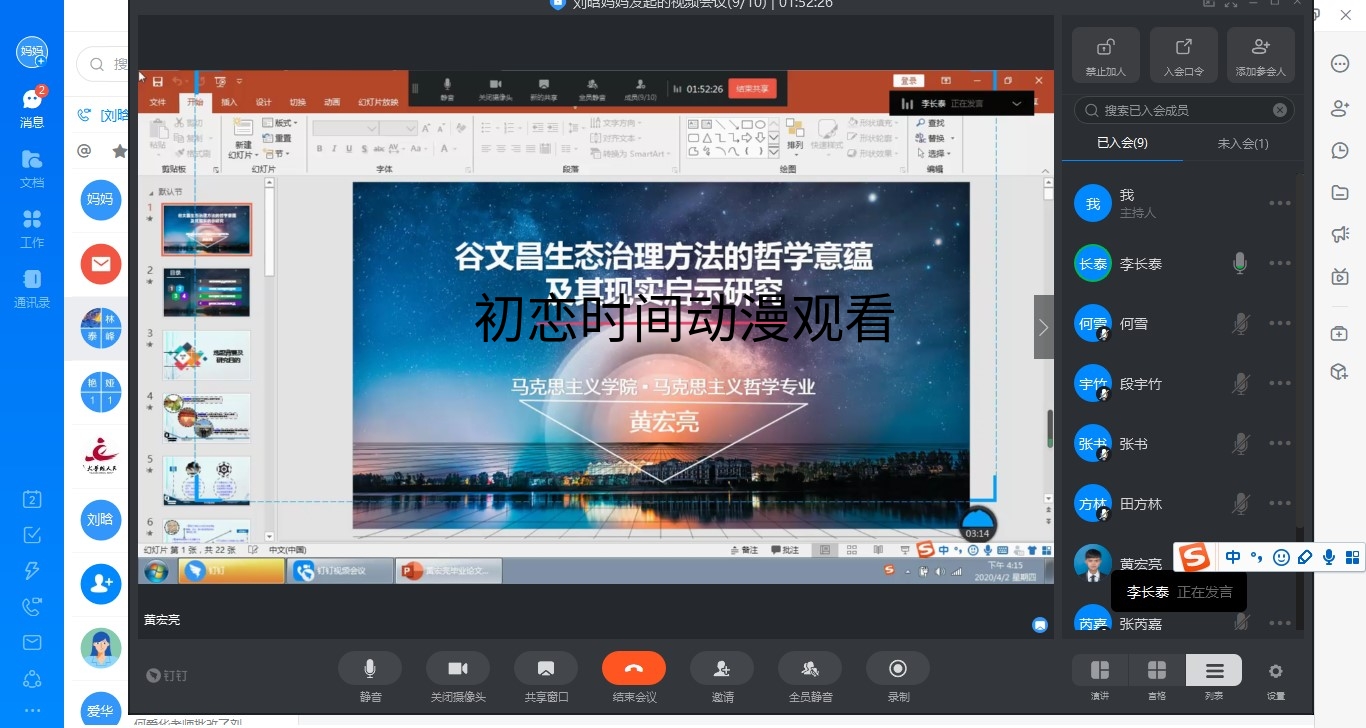
Task: Open to-do checkmark icon in sidebar
Action: (32, 535)
